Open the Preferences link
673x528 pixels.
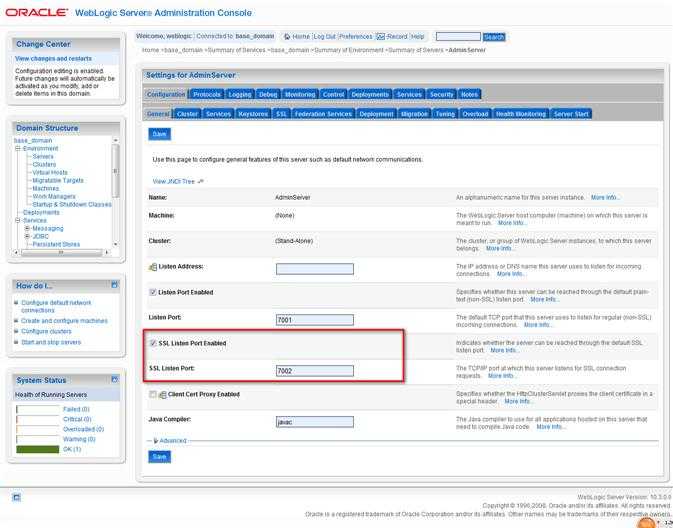pos(356,37)
